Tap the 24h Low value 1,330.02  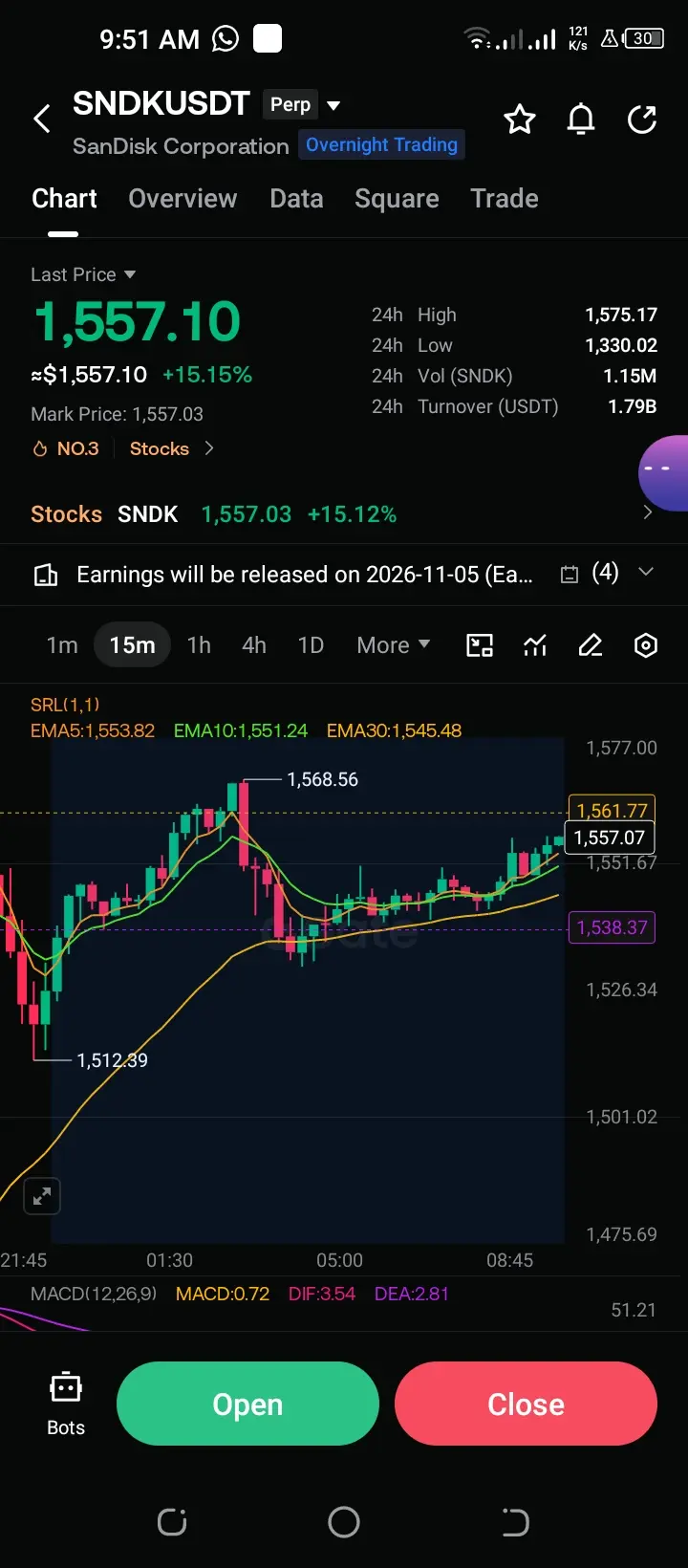coord(621,345)
